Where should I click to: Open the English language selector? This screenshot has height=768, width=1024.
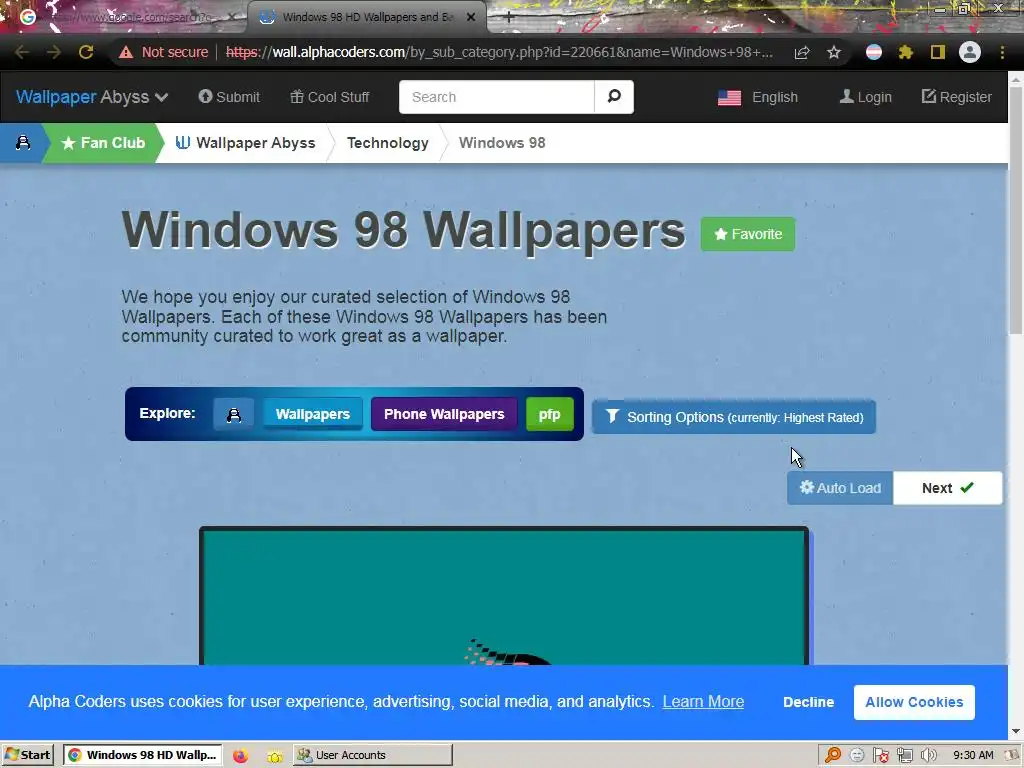pyautogui.click(x=758, y=97)
